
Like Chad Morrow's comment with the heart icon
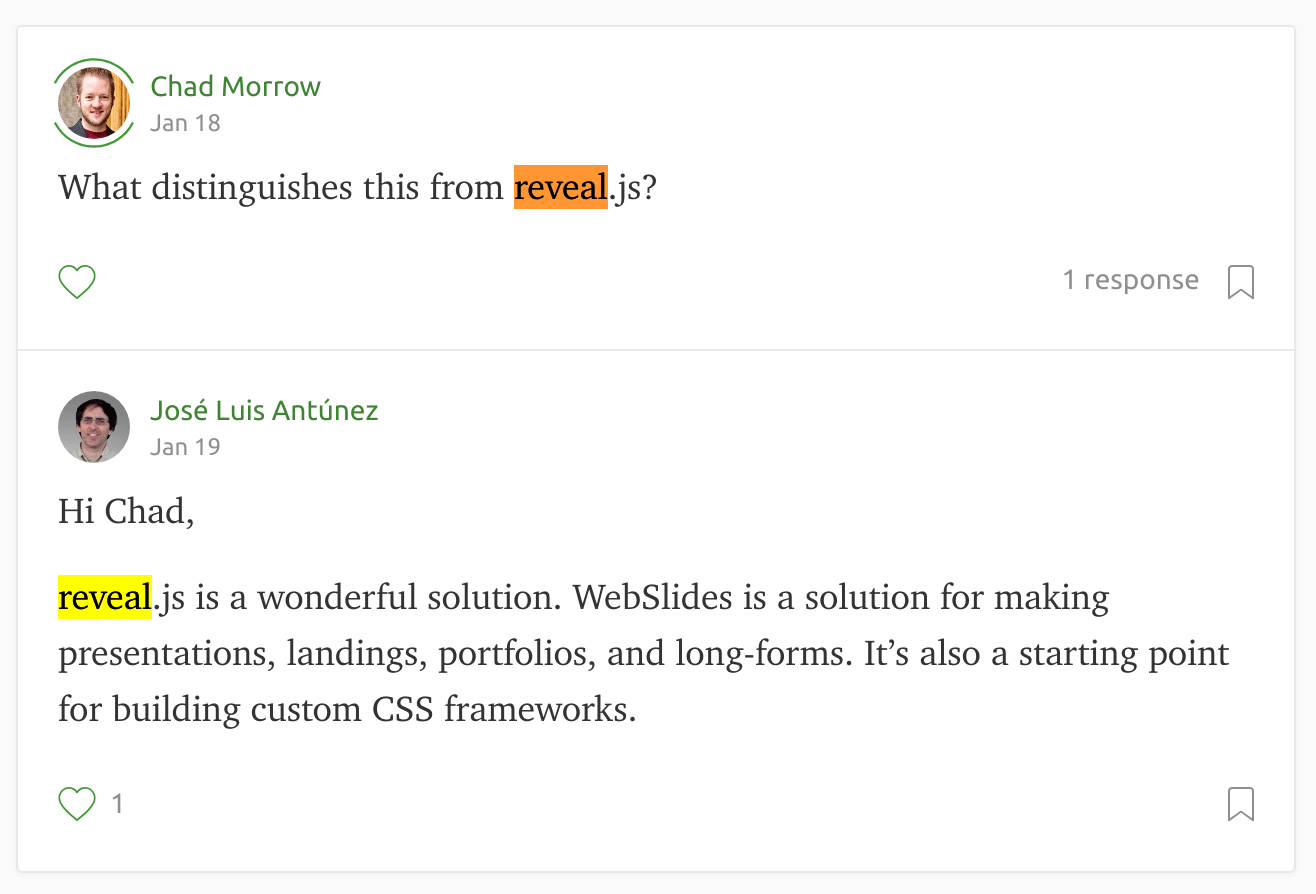(x=77, y=281)
